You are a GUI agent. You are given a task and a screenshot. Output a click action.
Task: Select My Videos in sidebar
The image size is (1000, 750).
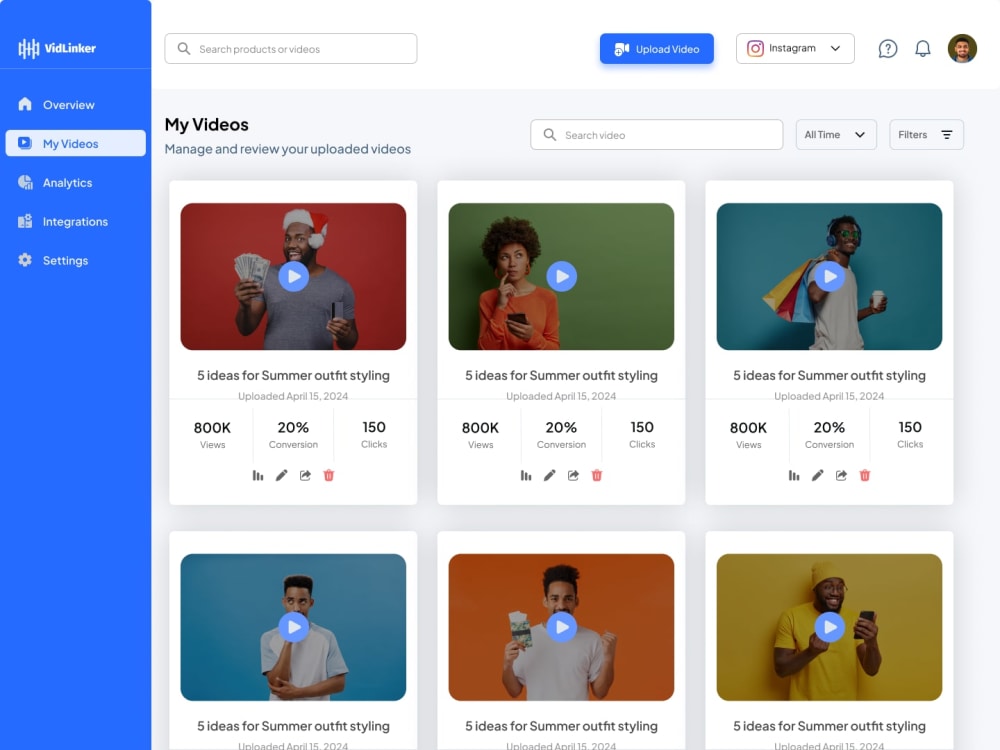click(75, 143)
